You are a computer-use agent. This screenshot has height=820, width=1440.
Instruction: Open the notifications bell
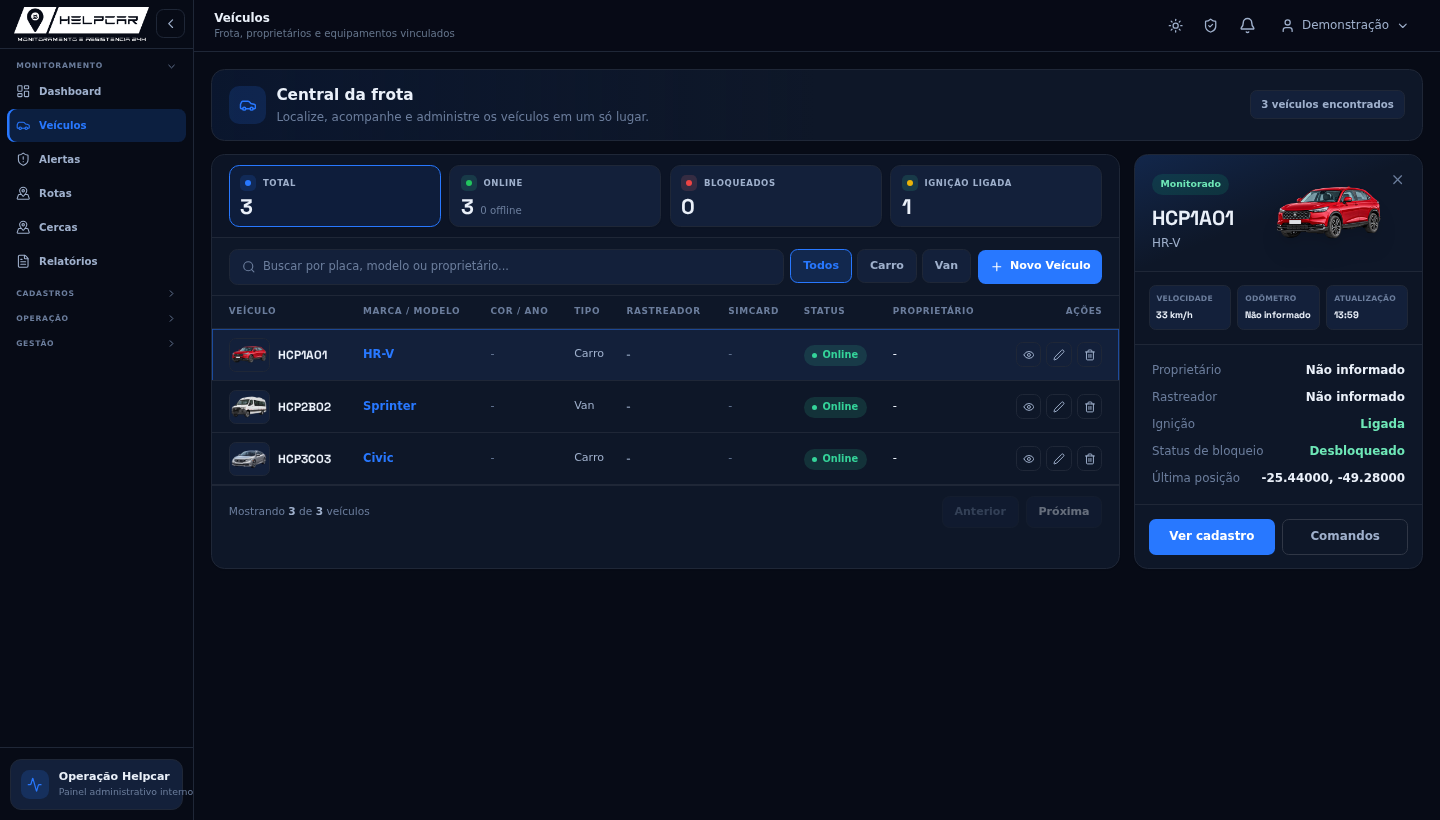click(1247, 25)
